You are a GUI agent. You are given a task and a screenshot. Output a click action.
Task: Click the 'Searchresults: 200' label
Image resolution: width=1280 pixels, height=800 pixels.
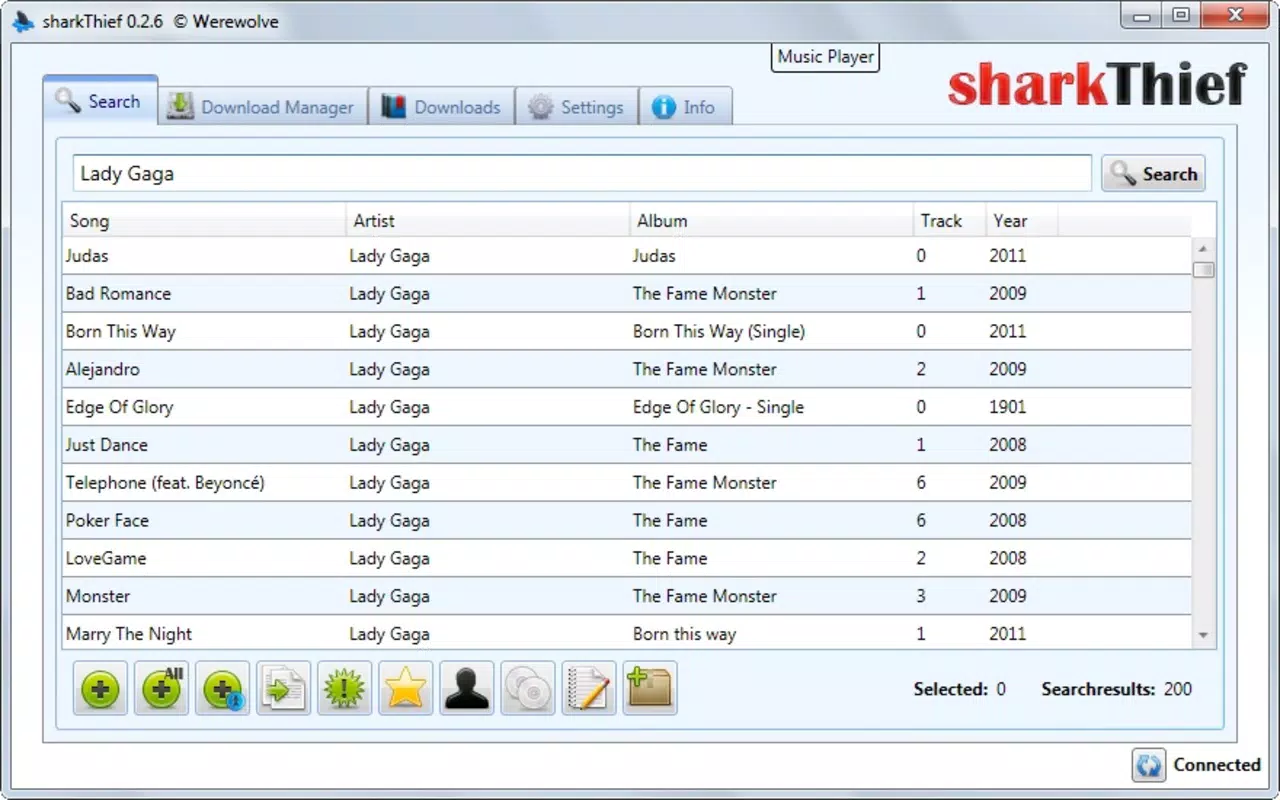tap(1116, 689)
